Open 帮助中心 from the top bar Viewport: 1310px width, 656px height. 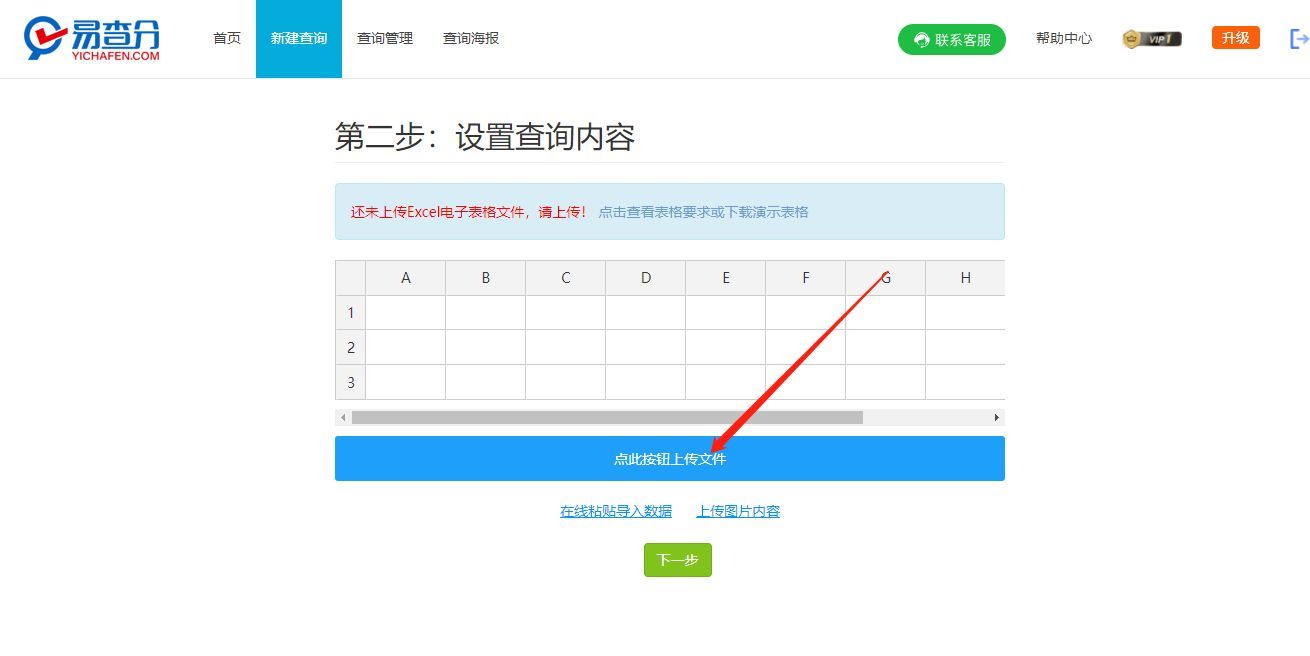pos(1064,38)
